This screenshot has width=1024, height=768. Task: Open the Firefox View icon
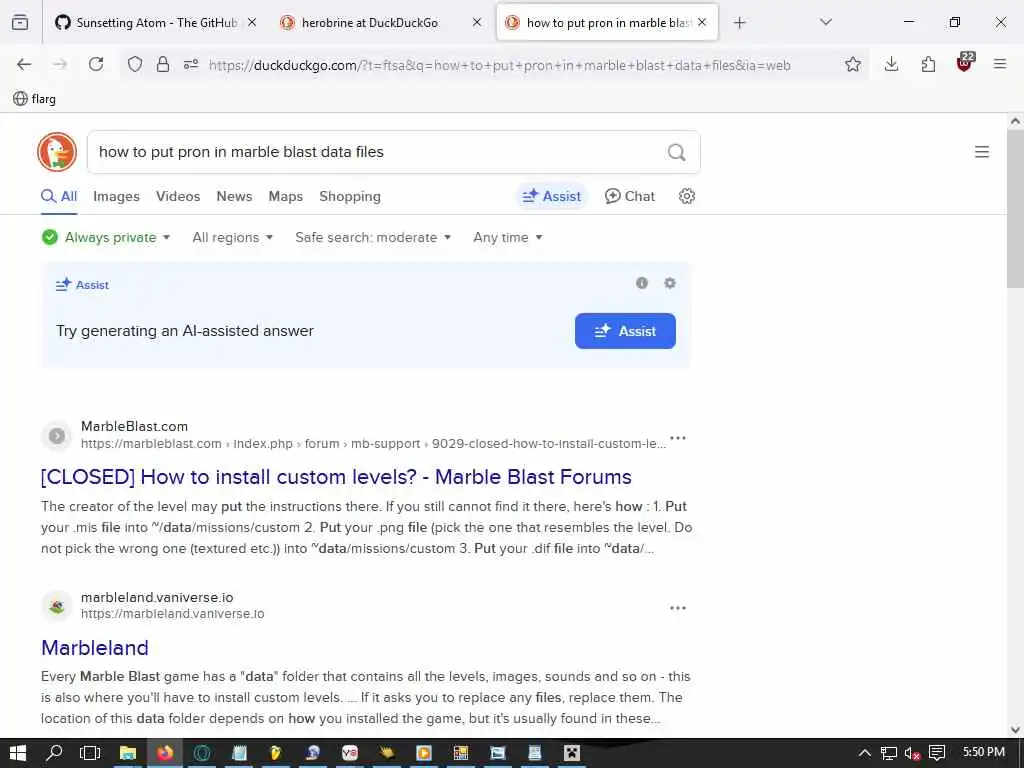click(20, 22)
